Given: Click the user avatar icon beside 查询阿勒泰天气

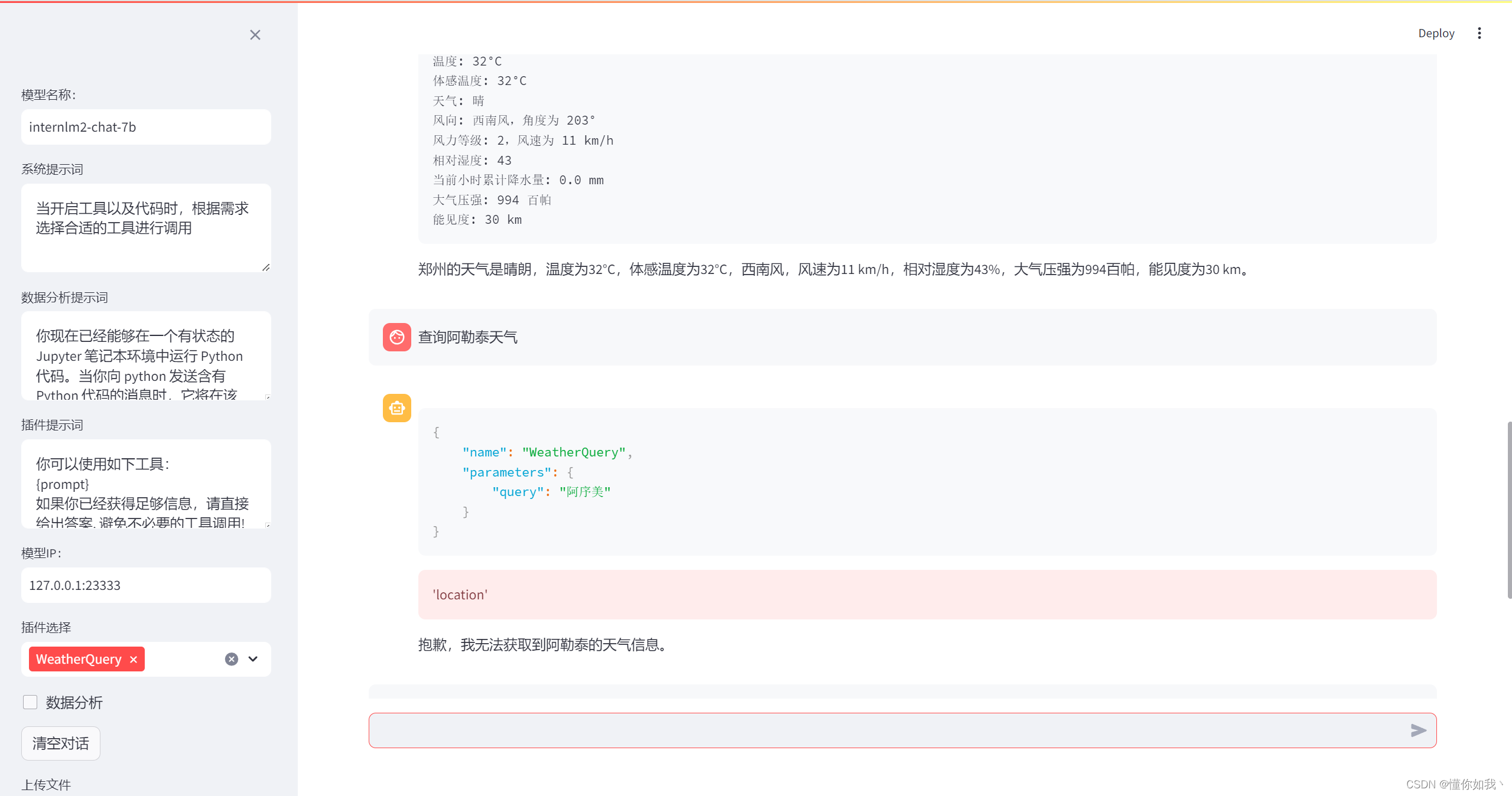Looking at the screenshot, I should [397, 337].
